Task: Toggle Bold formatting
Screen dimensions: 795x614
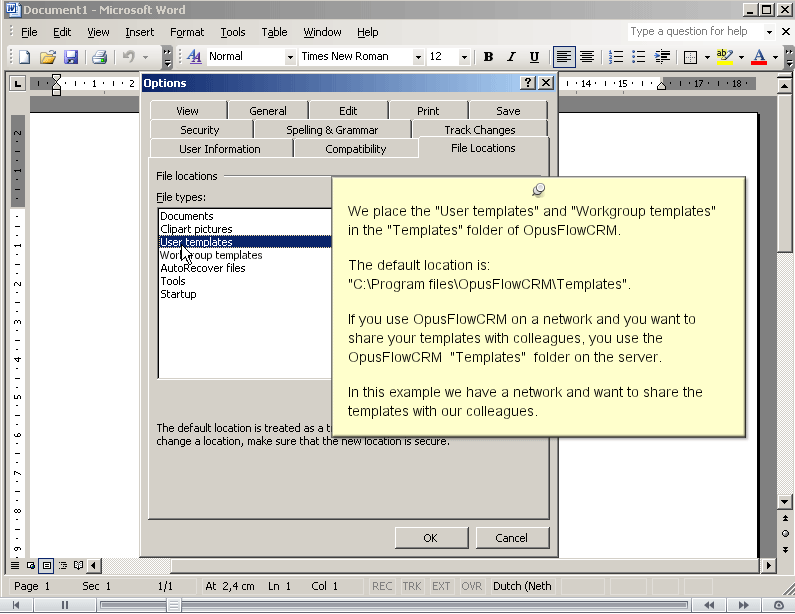Action: coord(488,57)
